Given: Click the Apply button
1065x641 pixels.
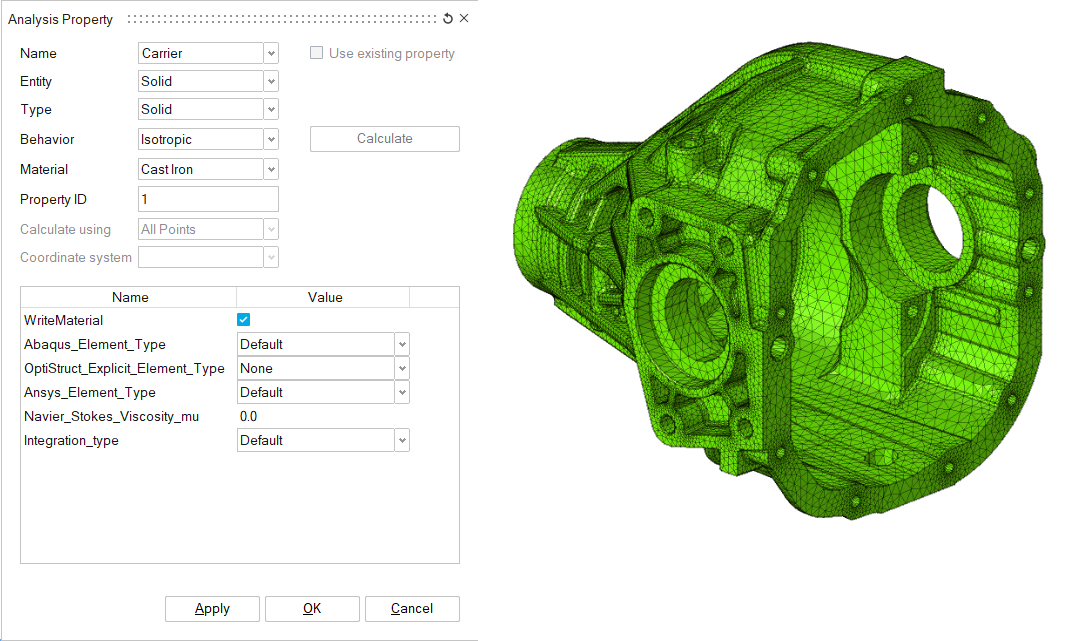Looking at the screenshot, I should tap(212, 608).
